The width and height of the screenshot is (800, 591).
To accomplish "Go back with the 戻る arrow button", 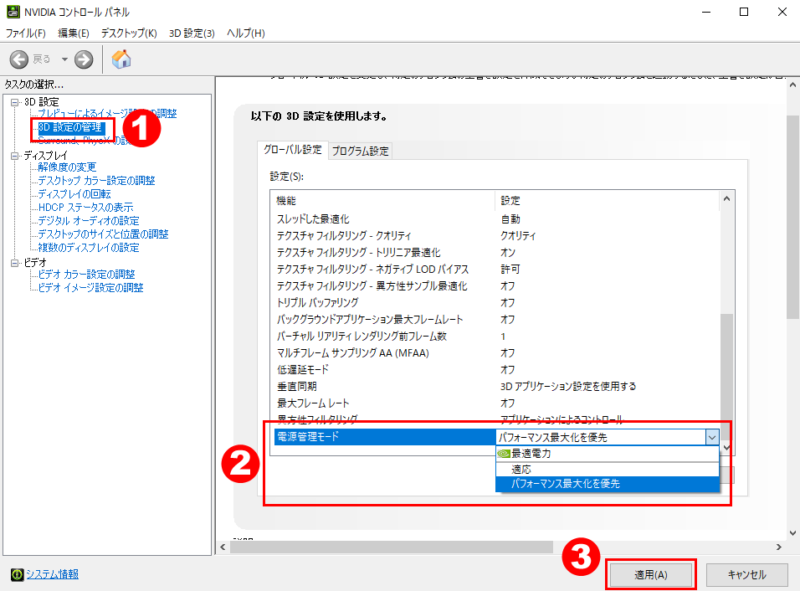I will click(x=19, y=60).
